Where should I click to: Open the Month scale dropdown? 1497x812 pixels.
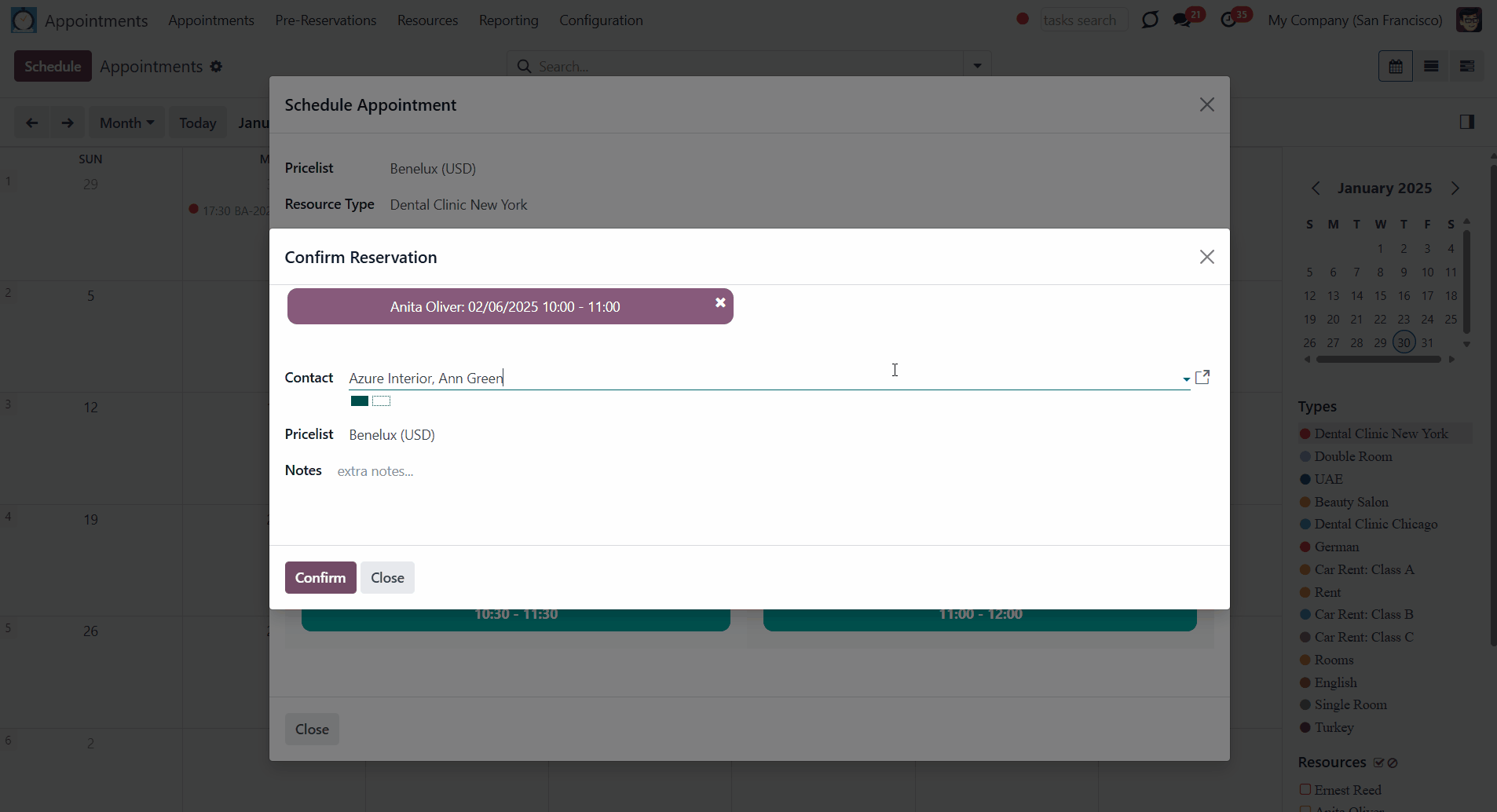(126, 123)
